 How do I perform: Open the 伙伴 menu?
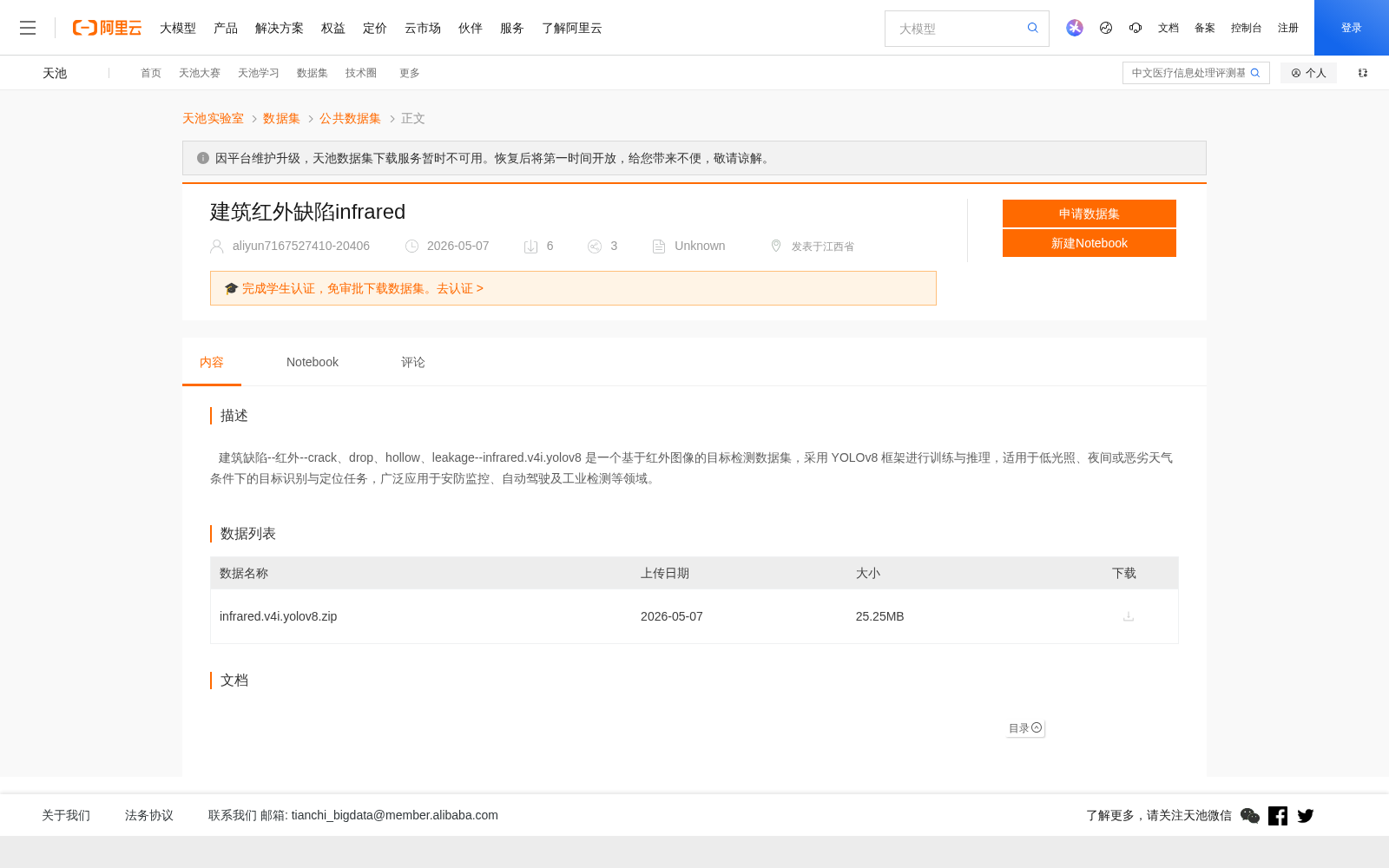471,28
